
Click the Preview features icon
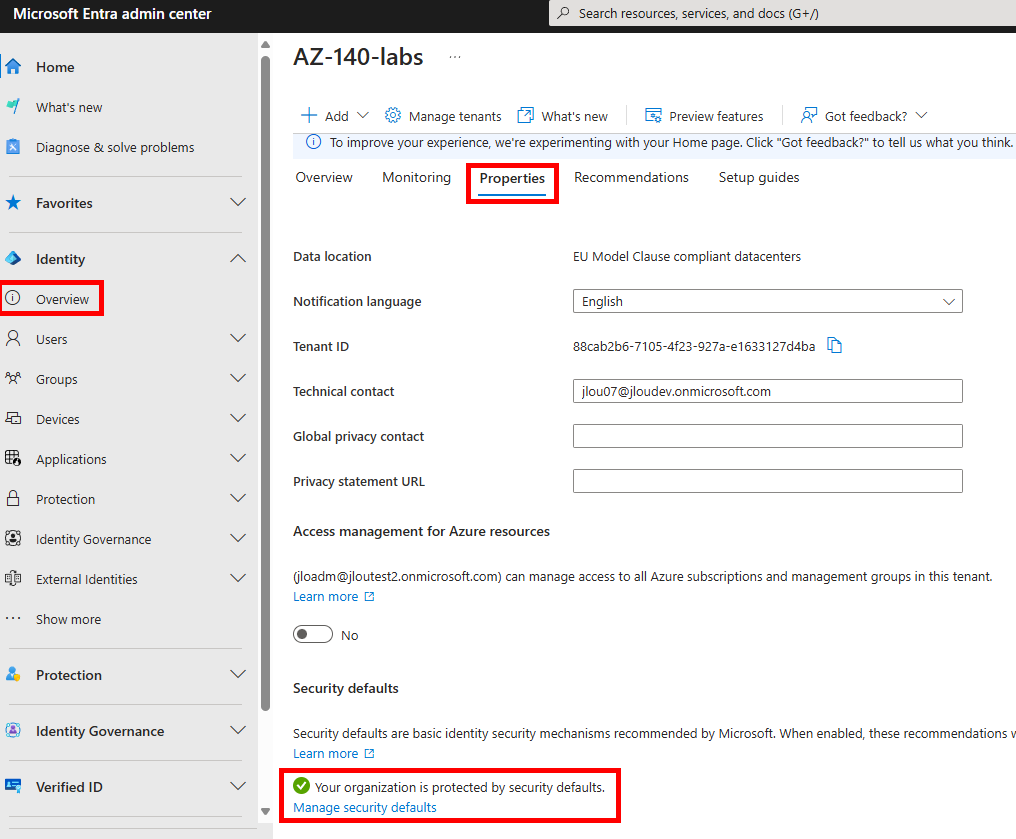653,115
